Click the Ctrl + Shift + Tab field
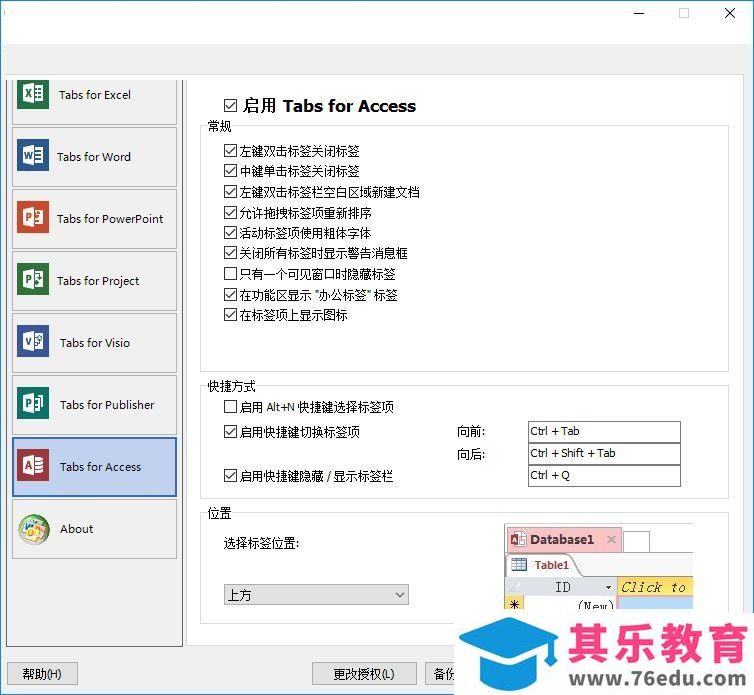Viewport: 754px width, 695px height. [604, 454]
